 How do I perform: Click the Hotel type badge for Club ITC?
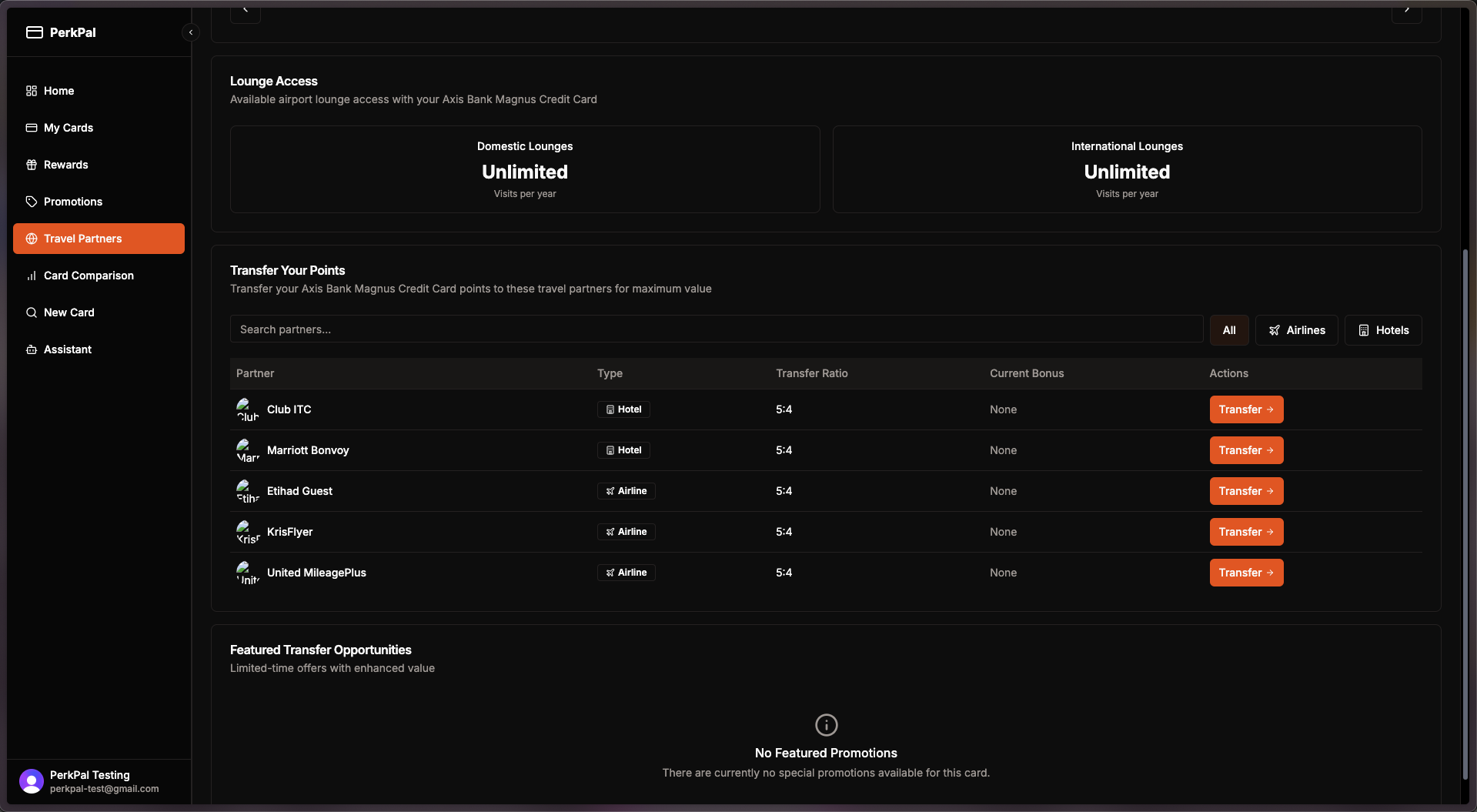pyautogui.click(x=623, y=409)
